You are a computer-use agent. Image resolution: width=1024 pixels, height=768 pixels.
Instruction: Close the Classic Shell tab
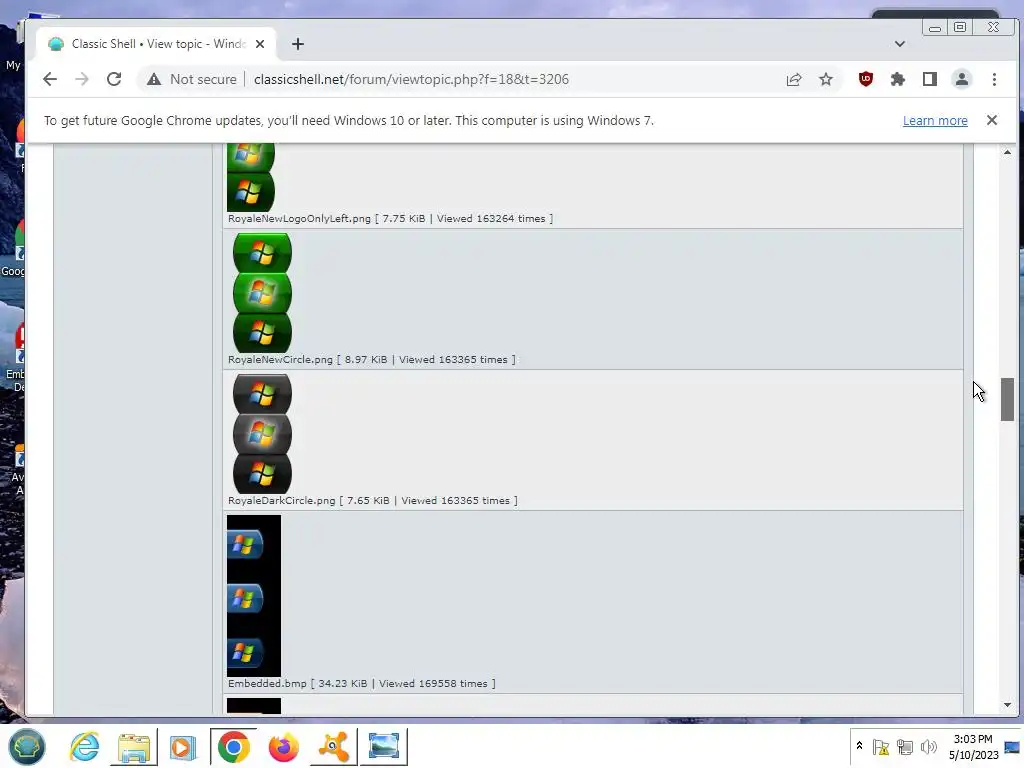[x=260, y=44]
